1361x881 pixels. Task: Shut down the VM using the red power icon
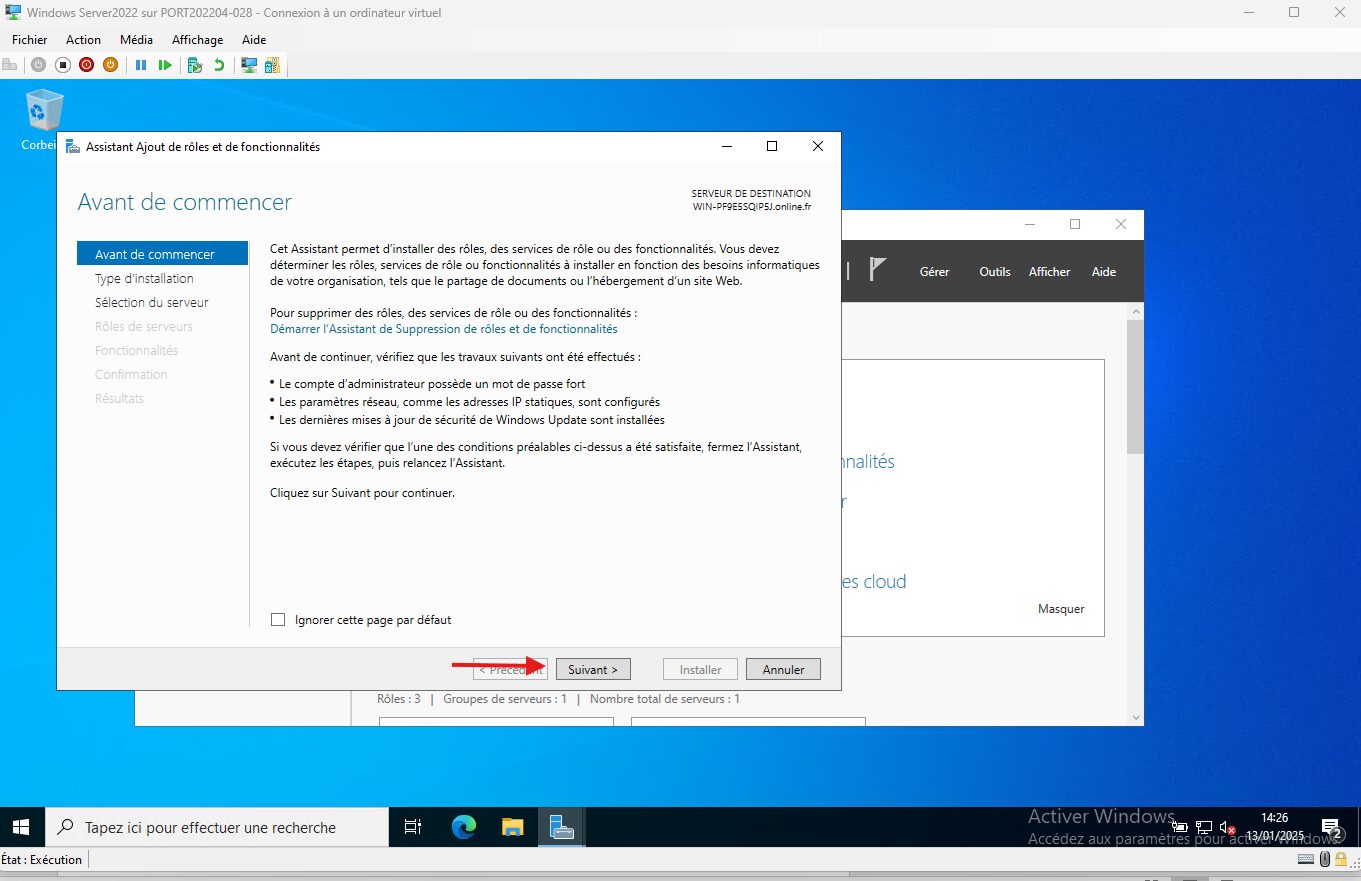[86, 65]
